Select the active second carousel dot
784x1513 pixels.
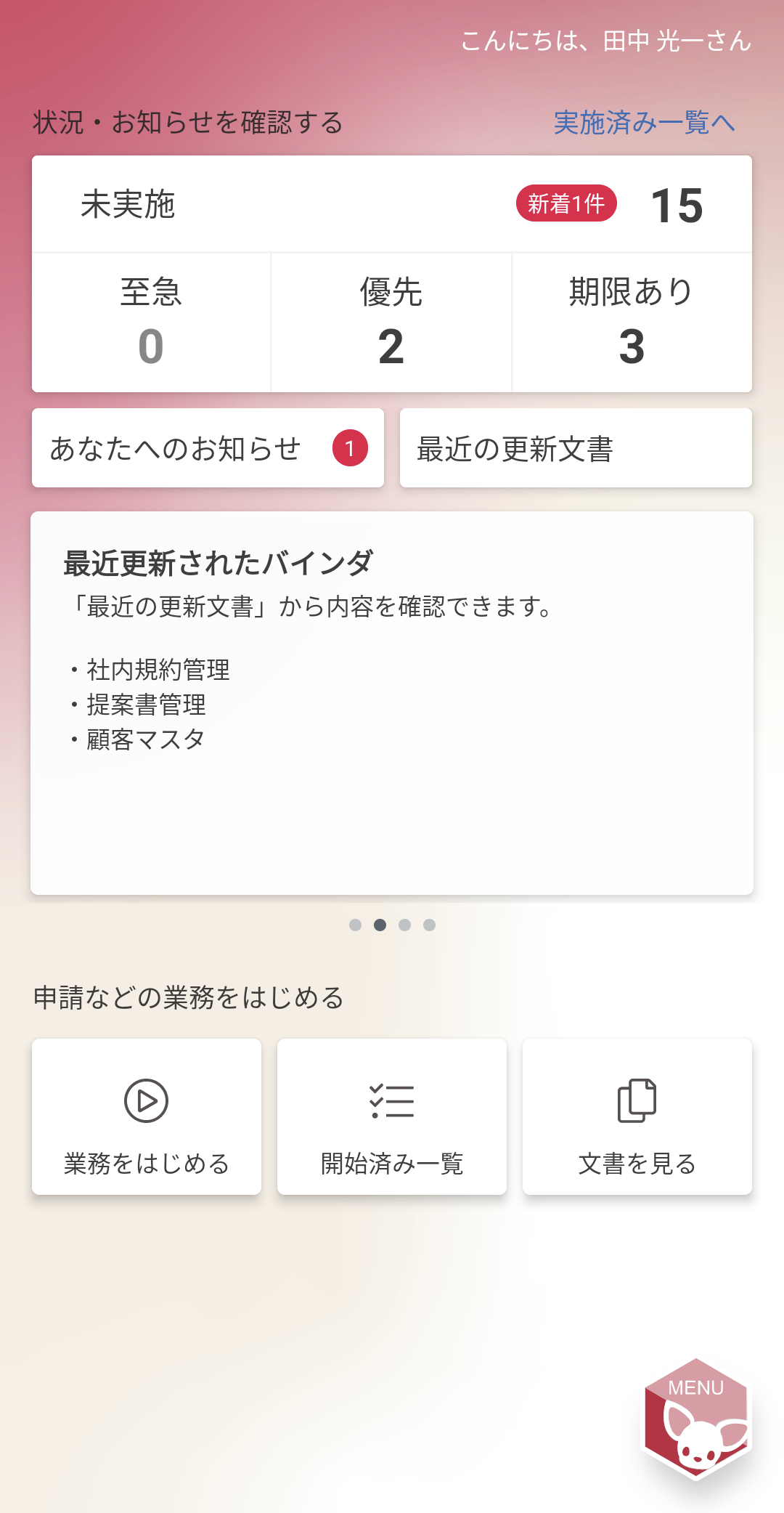[380, 925]
